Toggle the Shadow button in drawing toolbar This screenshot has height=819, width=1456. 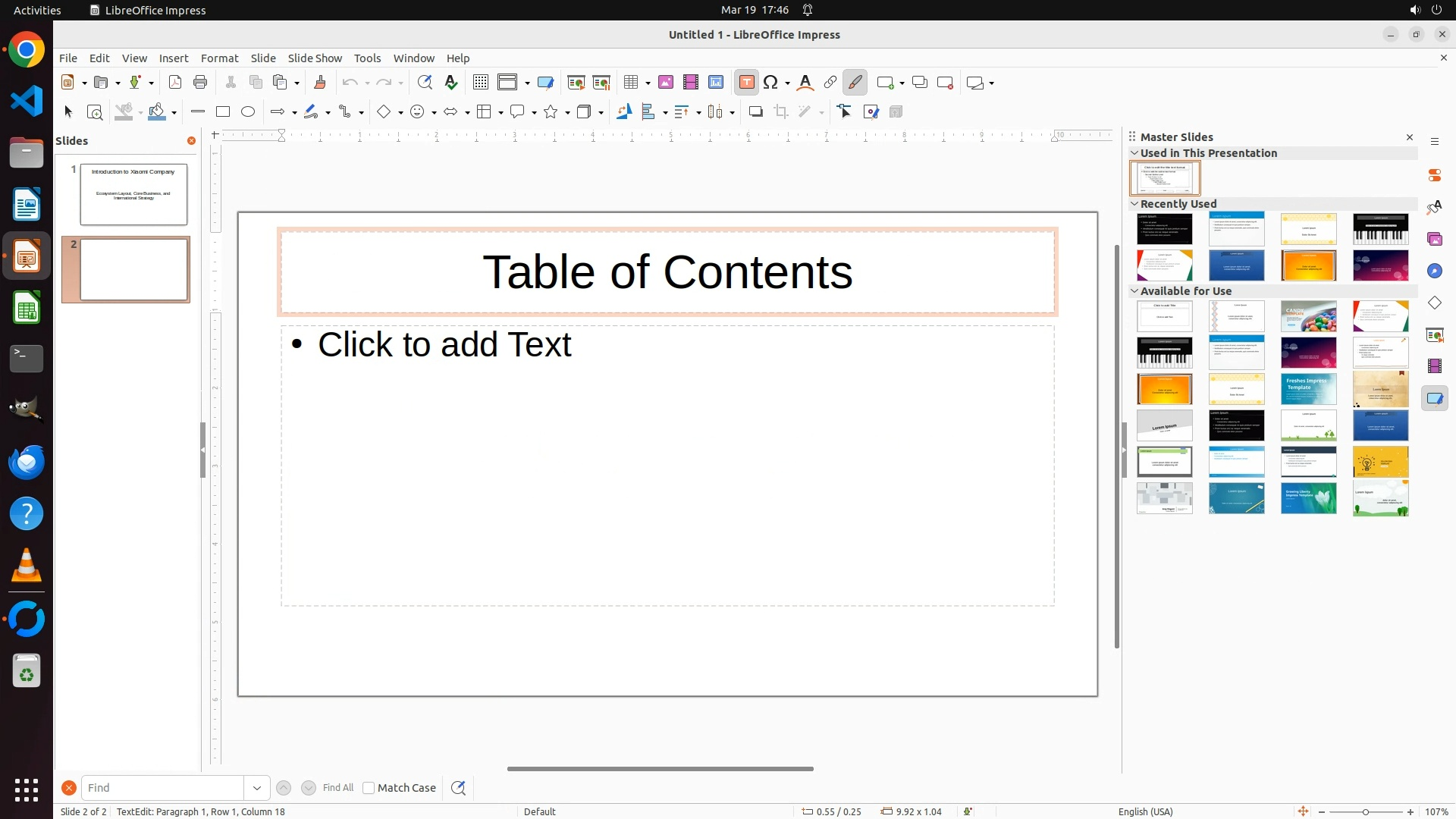(755, 112)
